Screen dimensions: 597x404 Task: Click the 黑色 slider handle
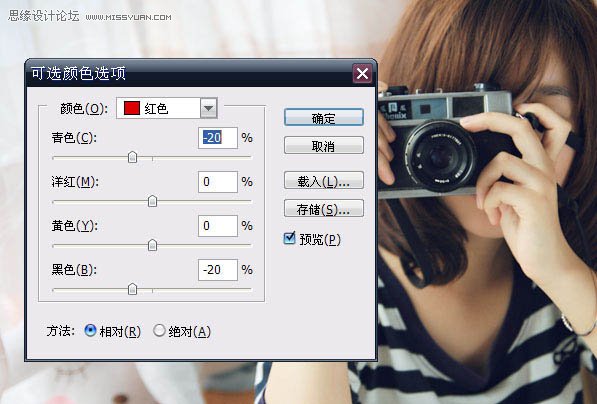132,289
